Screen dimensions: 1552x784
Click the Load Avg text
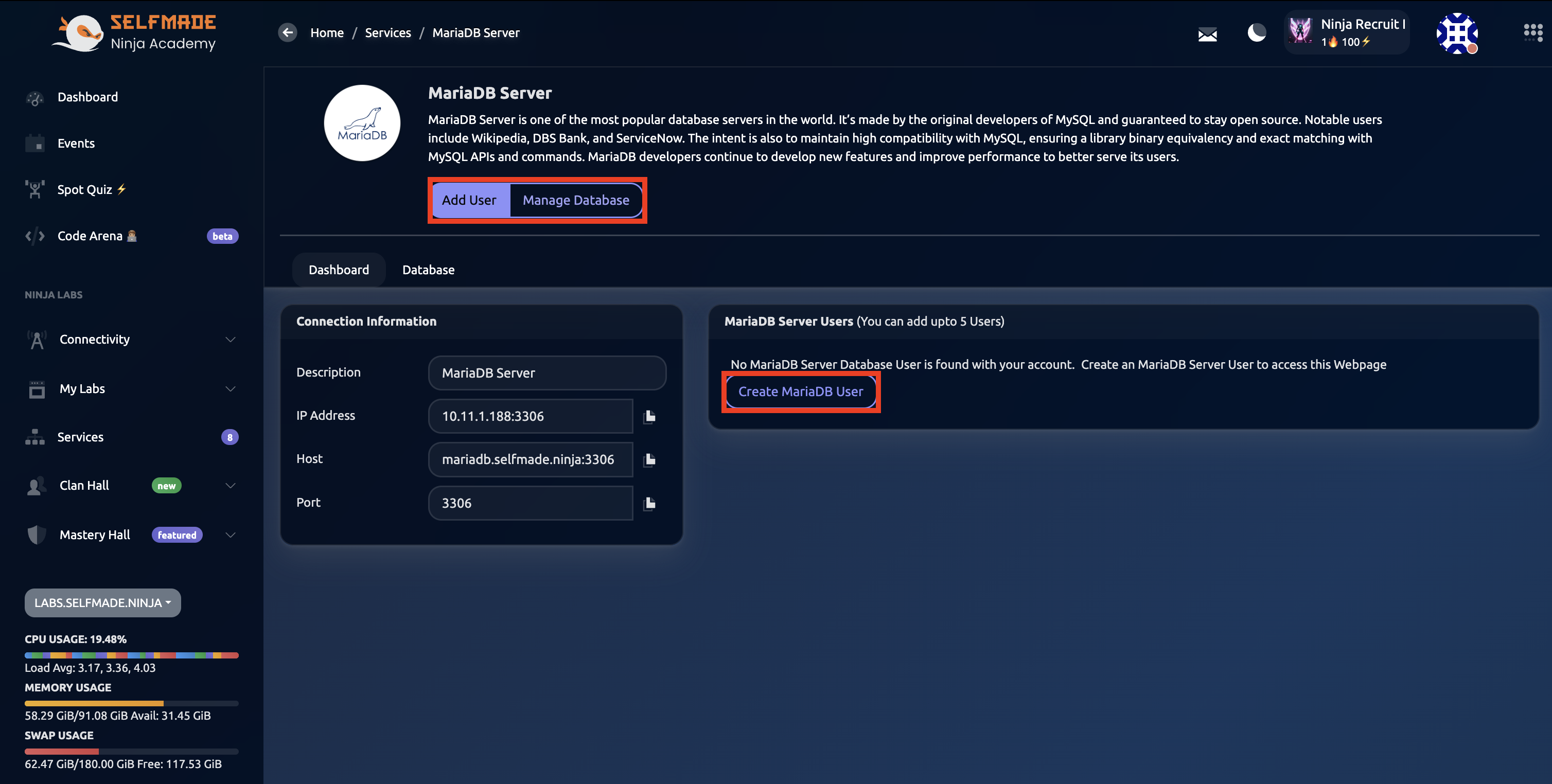(90, 668)
